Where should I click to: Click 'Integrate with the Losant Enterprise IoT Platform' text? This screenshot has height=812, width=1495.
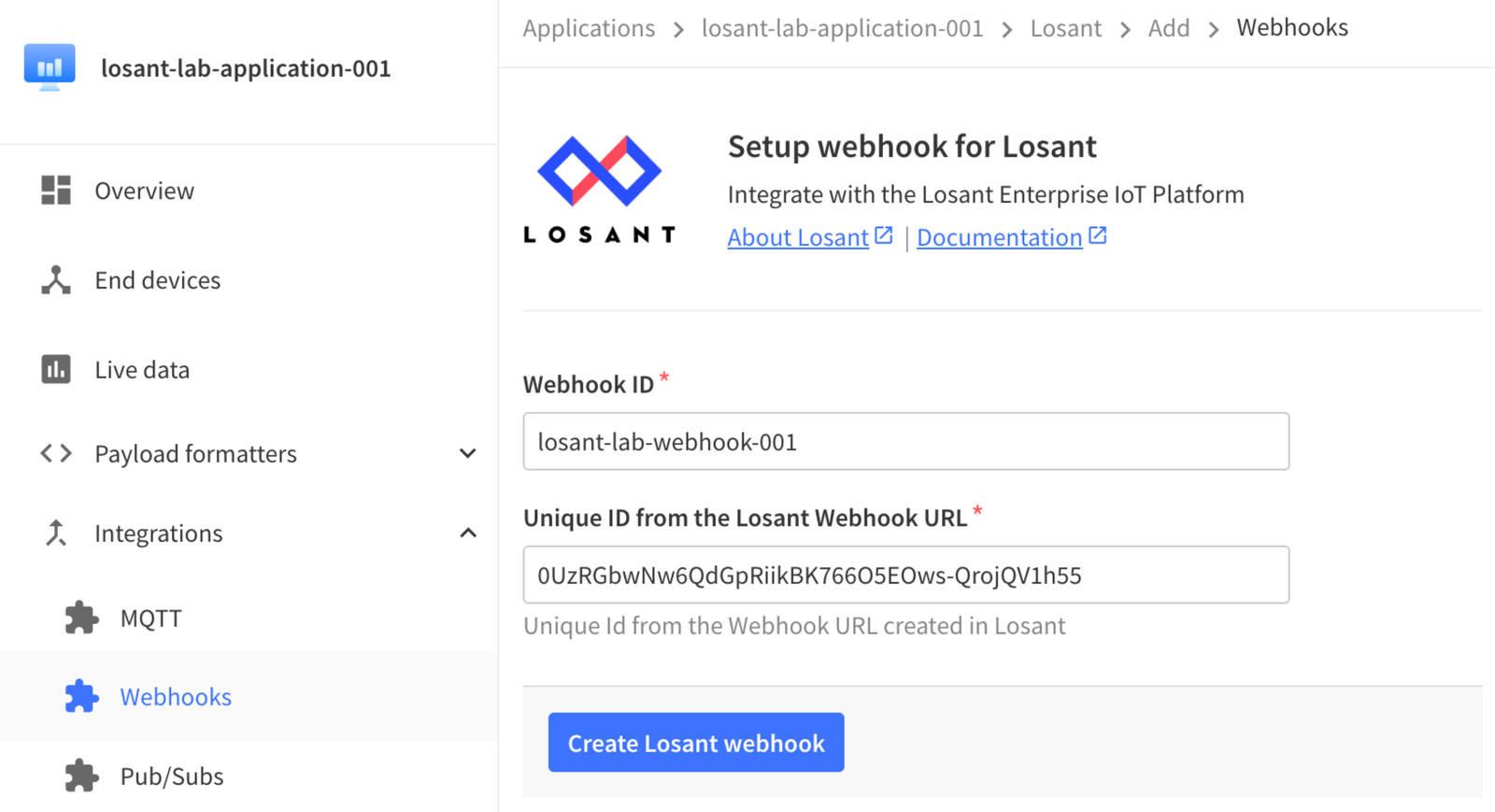click(x=986, y=194)
